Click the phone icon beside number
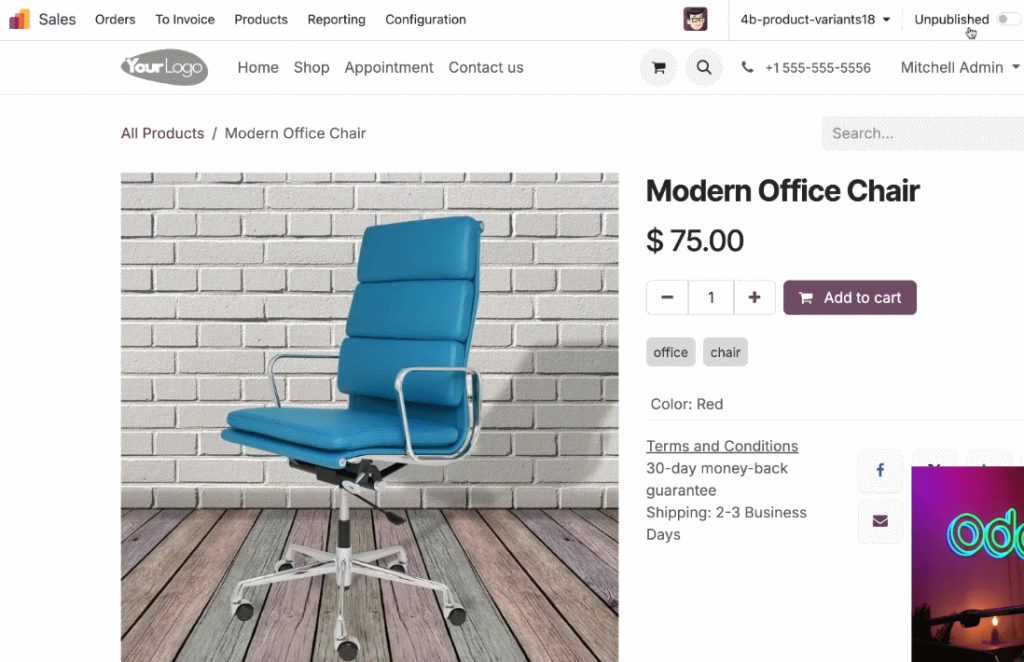The image size is (1024, 662). pyautogui.click(x=747, y=67)
